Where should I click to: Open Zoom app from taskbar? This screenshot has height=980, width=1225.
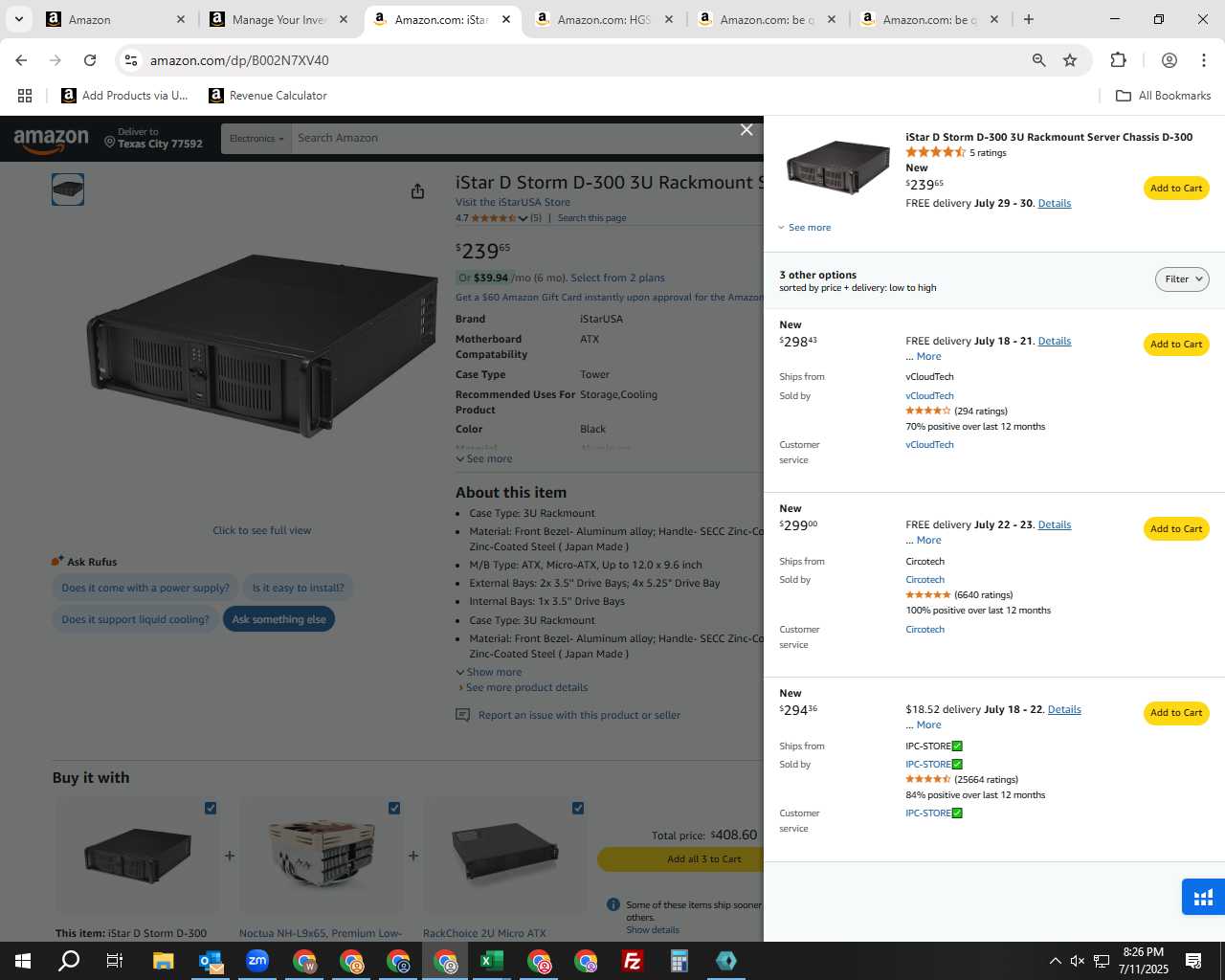click(257, 960)
